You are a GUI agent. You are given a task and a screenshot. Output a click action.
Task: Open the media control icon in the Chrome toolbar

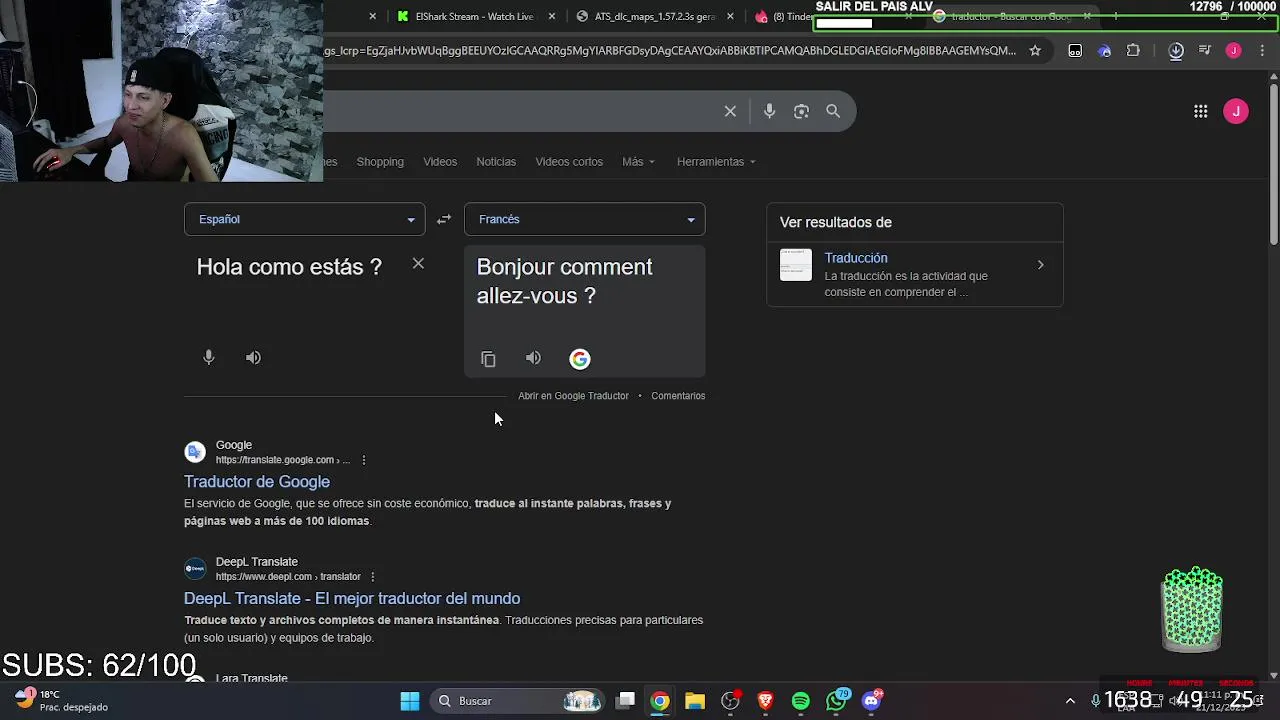1205,50
